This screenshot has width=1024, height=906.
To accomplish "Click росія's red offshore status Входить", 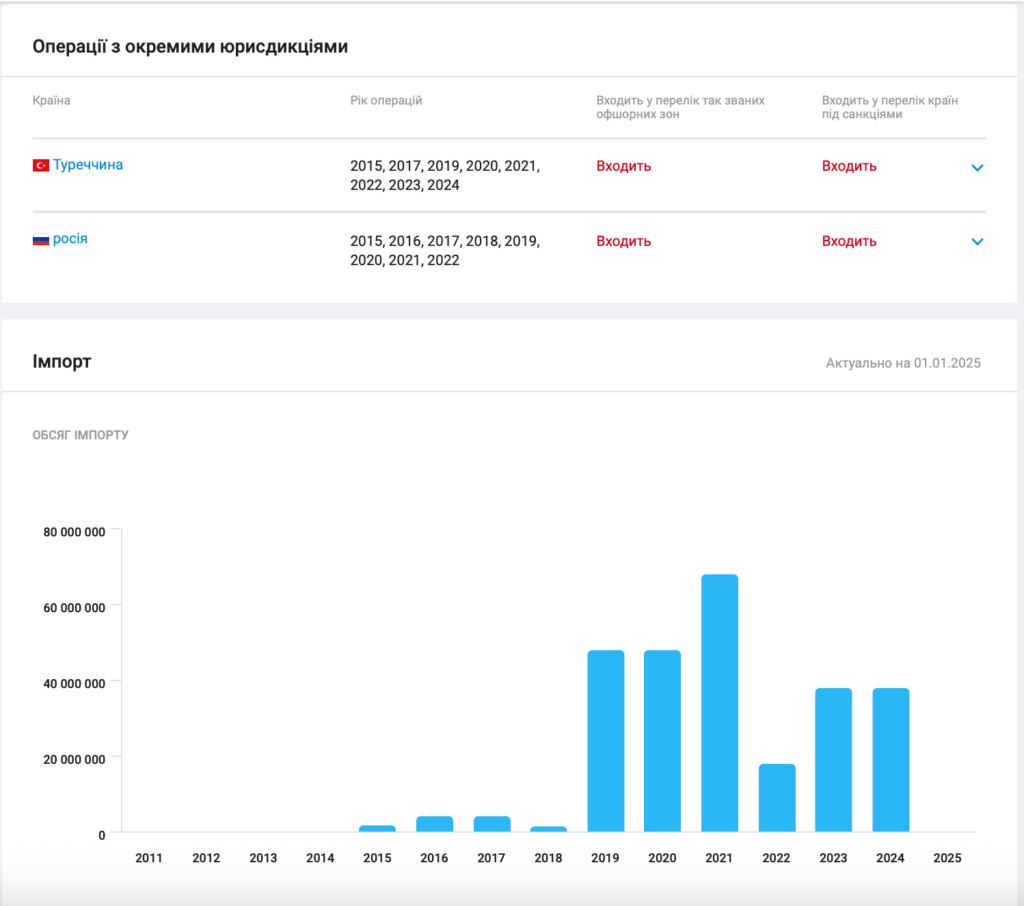I will click(623, 241).
